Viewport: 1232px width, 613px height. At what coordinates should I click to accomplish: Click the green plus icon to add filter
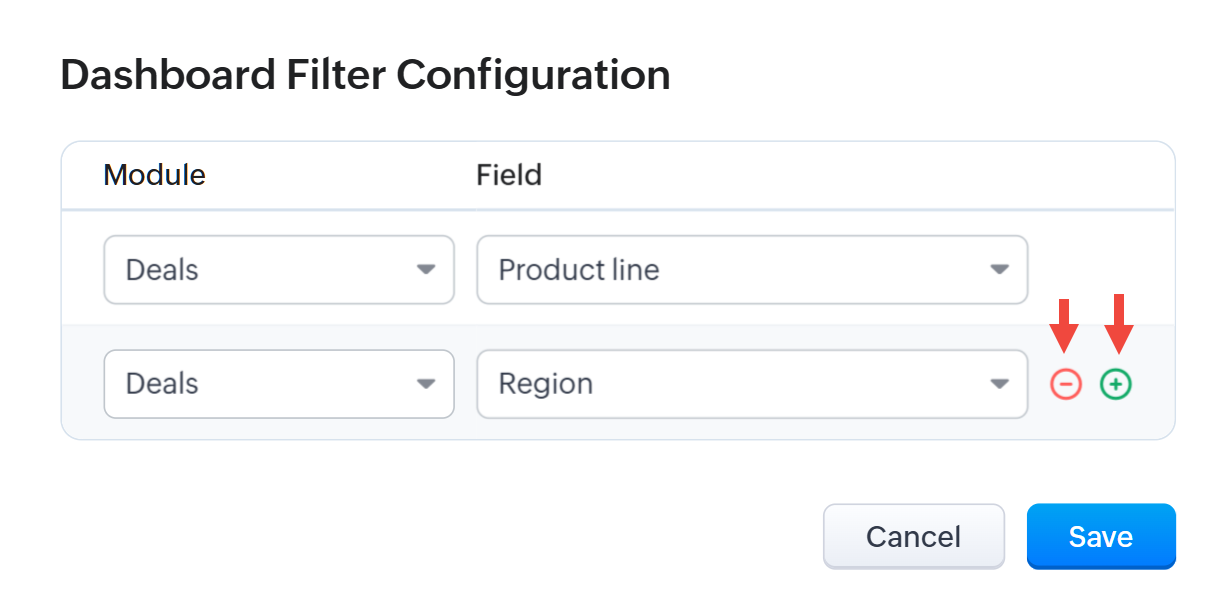[x=1116, y=384]
